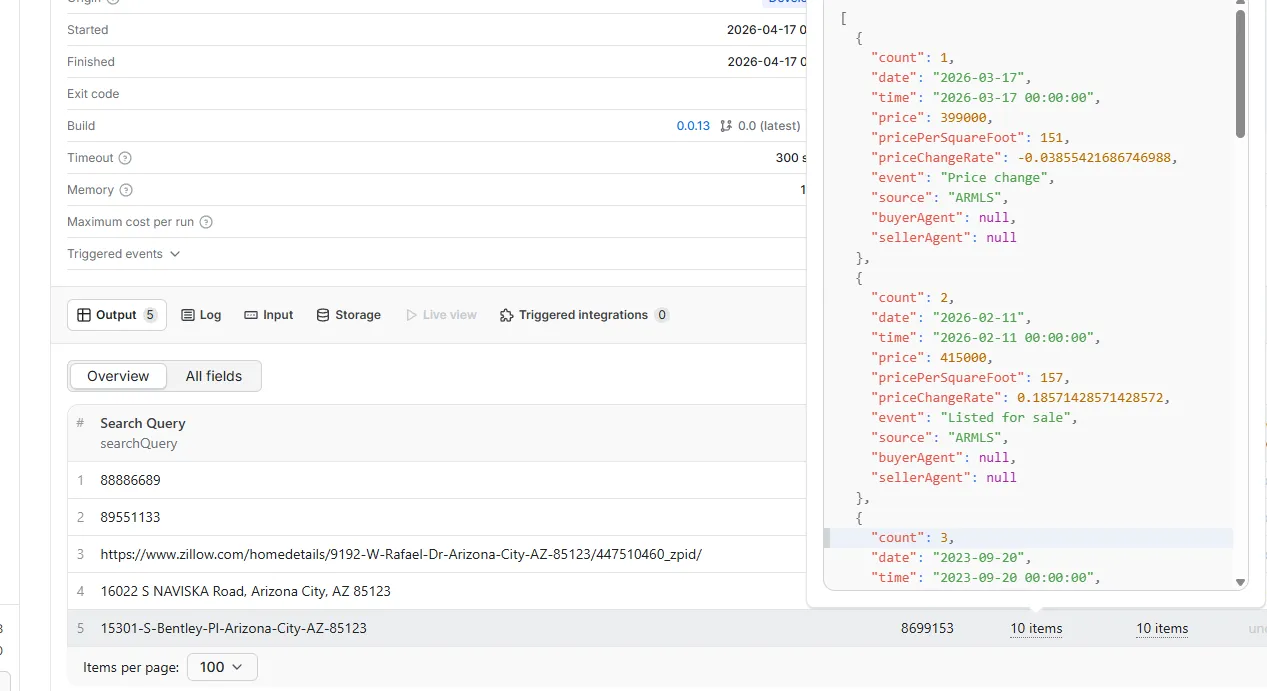This screenshot has height=691, width=1267.
Task: Toggle to the All fields view
Action: 214,376
